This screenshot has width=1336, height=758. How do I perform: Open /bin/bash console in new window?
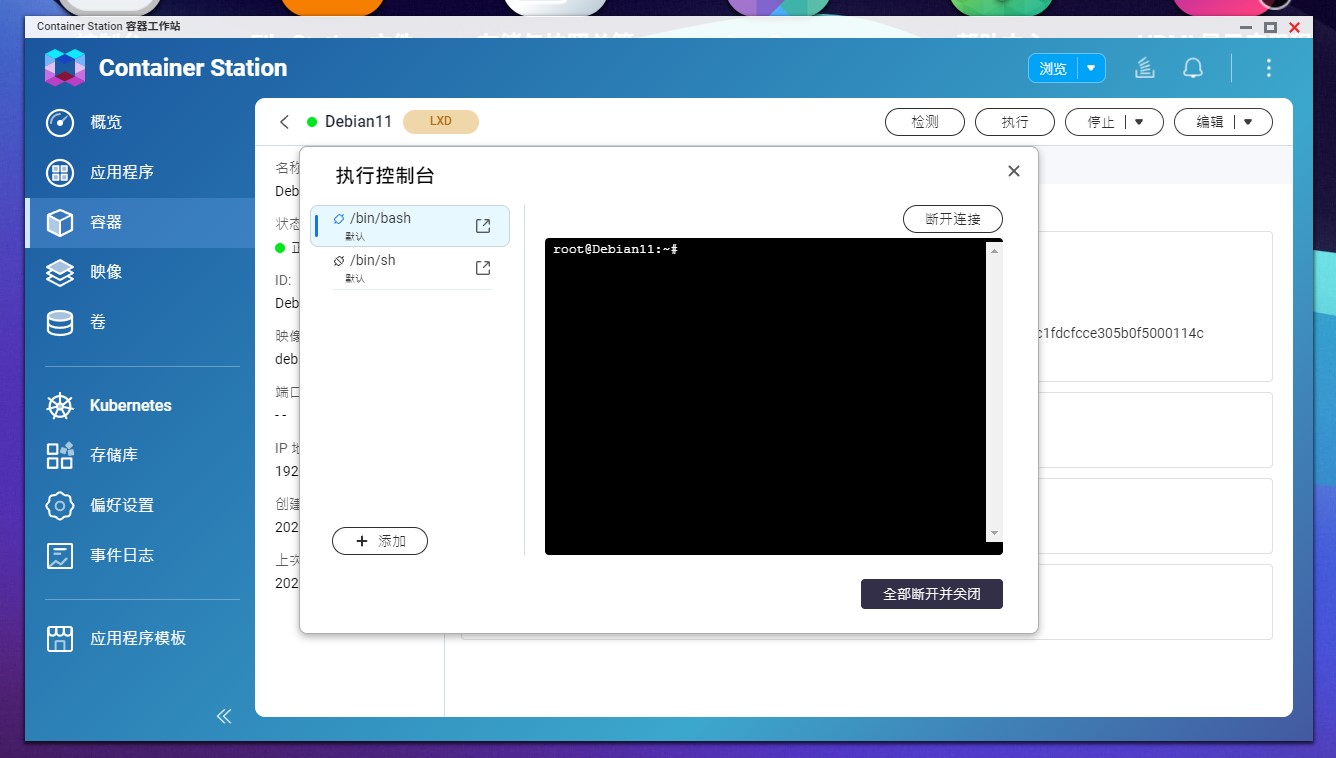click(483, 226)
